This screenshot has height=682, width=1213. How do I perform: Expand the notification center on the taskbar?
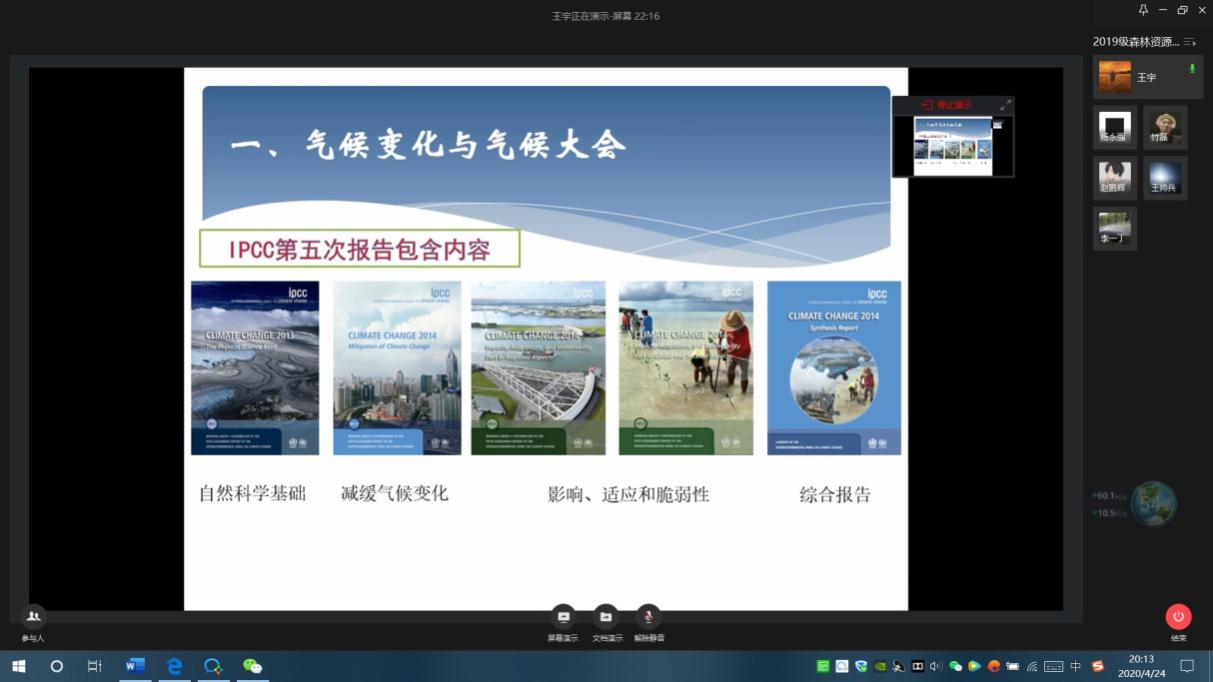1187,665
